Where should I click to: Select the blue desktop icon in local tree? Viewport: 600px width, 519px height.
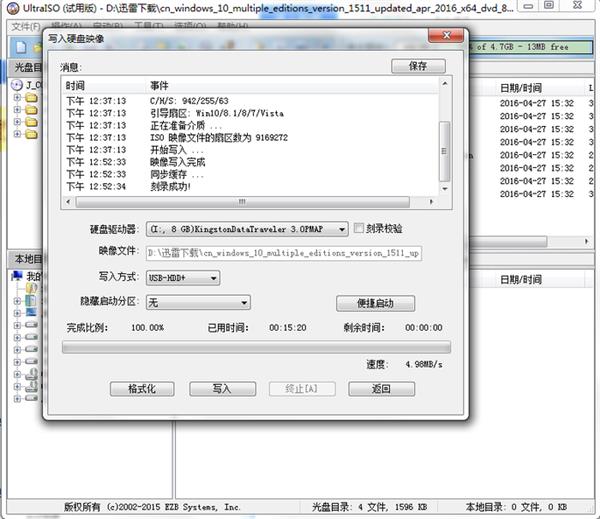click(x=31, y=313)
